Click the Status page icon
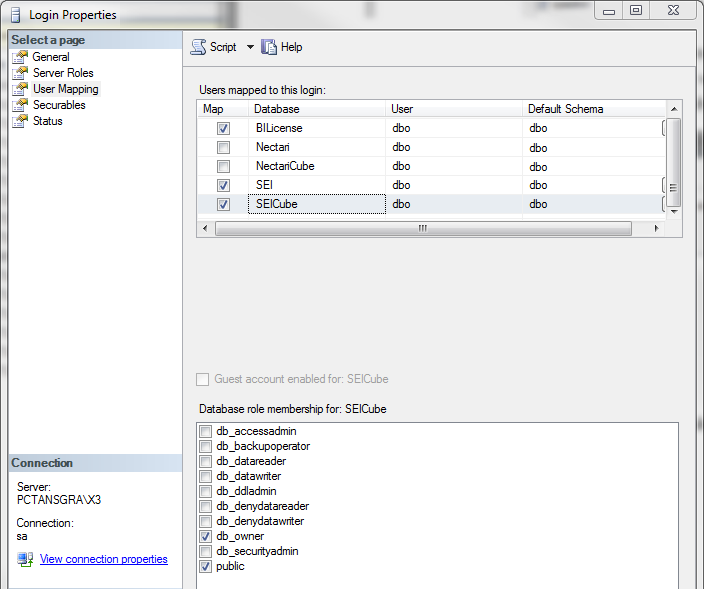This screenshot has height=589, width=704. coord(20,121)
